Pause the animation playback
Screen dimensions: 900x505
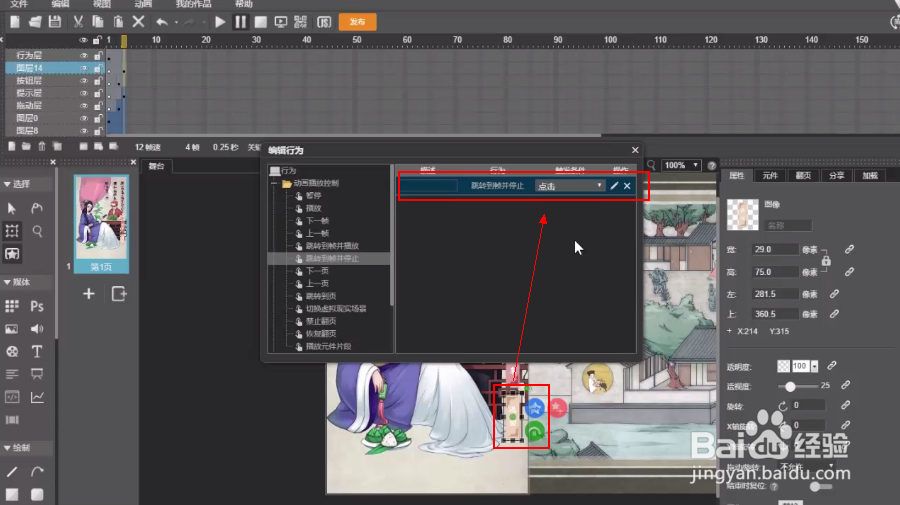click(x=240, y=22)
